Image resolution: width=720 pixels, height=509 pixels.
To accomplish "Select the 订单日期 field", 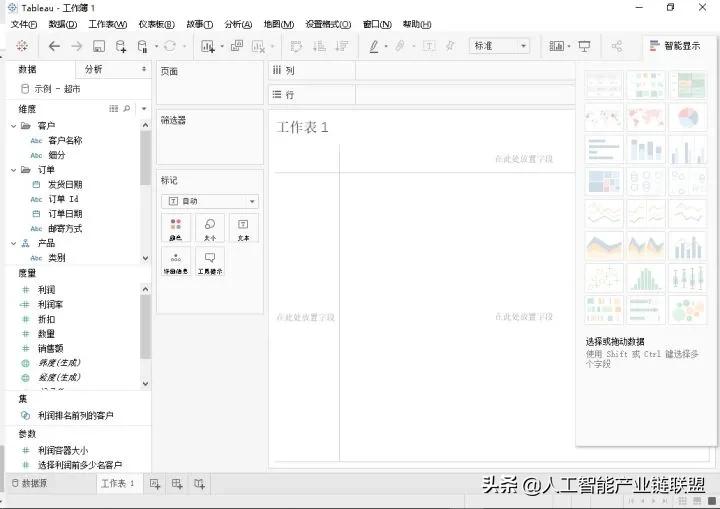I will pyautogui.click(x=65, y=214).
